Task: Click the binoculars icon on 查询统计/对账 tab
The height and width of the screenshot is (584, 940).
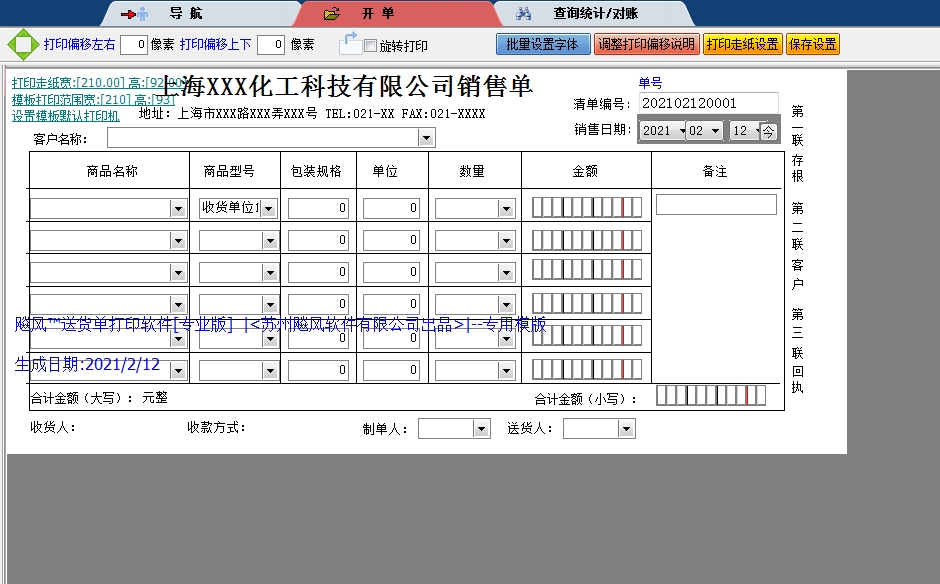Action: click(x=524, y=15)
